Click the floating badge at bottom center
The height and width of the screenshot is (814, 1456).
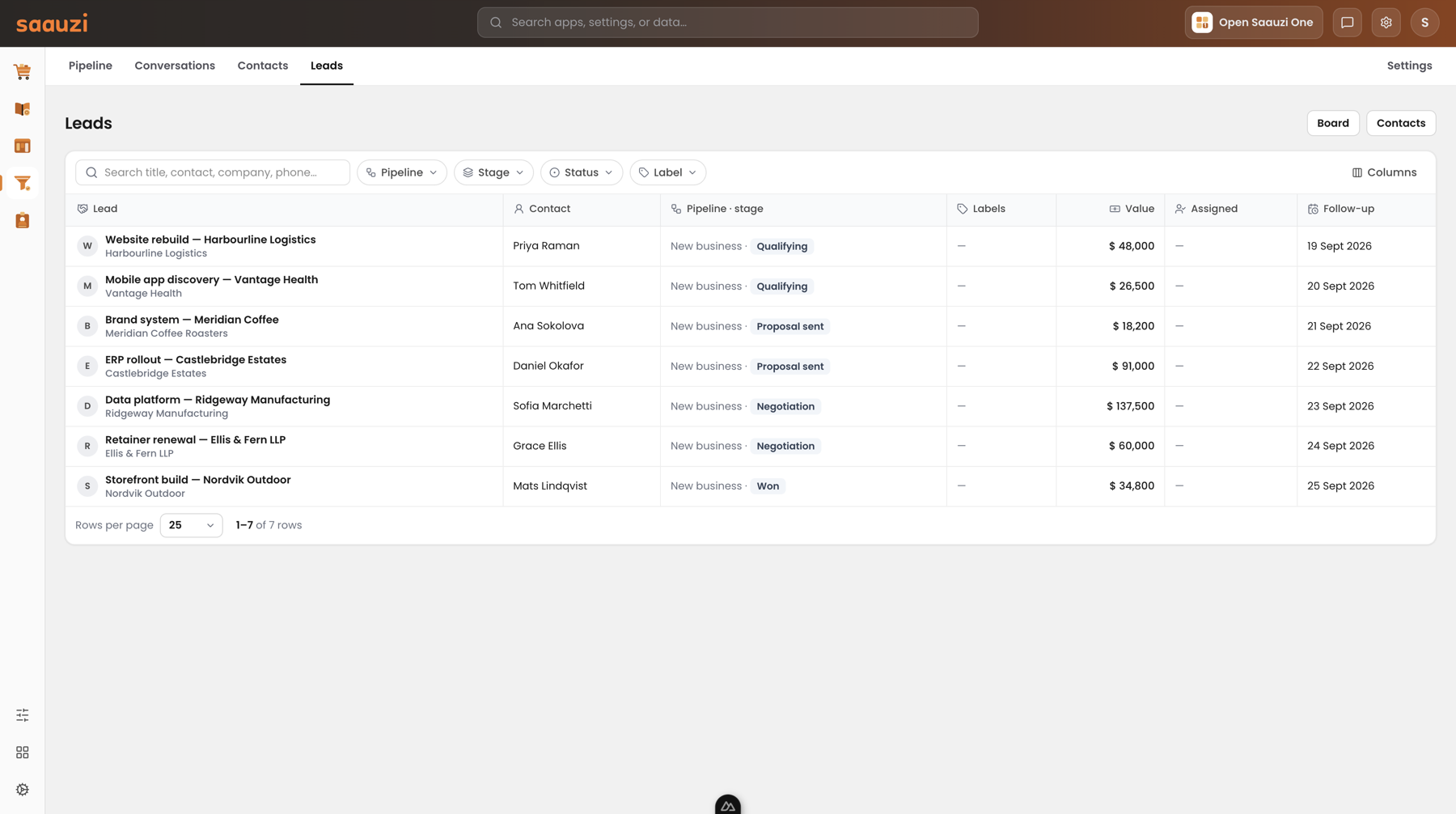click(728, 804)
